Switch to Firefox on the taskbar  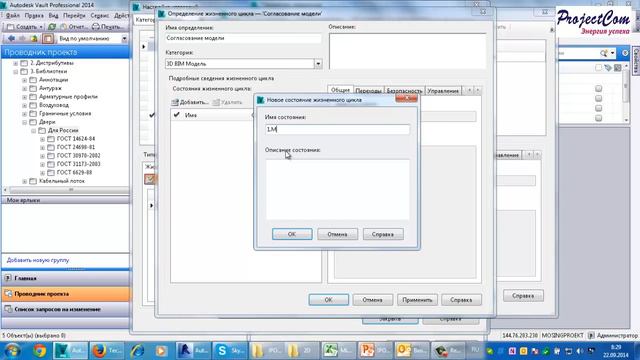point(107,351)
